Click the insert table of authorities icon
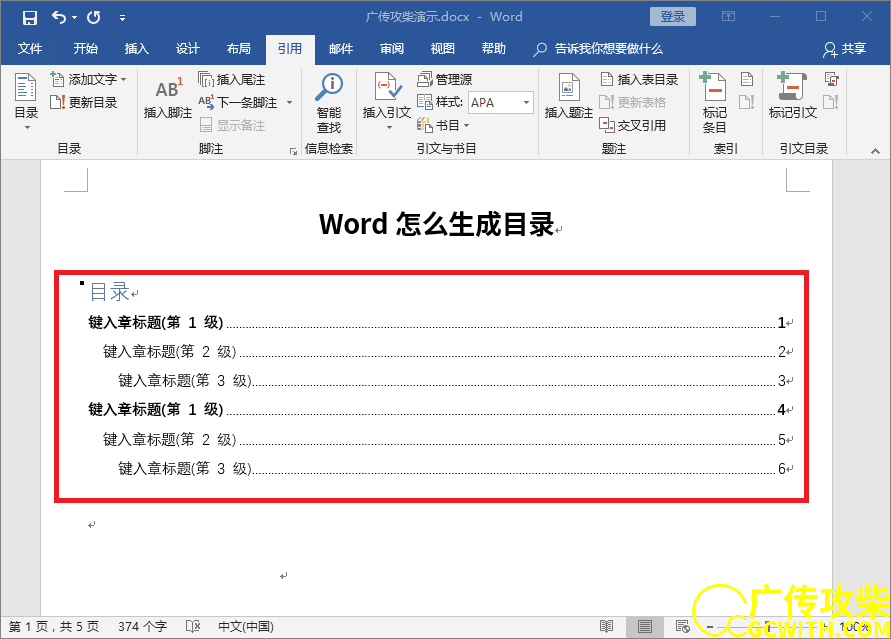 (831, 79)
